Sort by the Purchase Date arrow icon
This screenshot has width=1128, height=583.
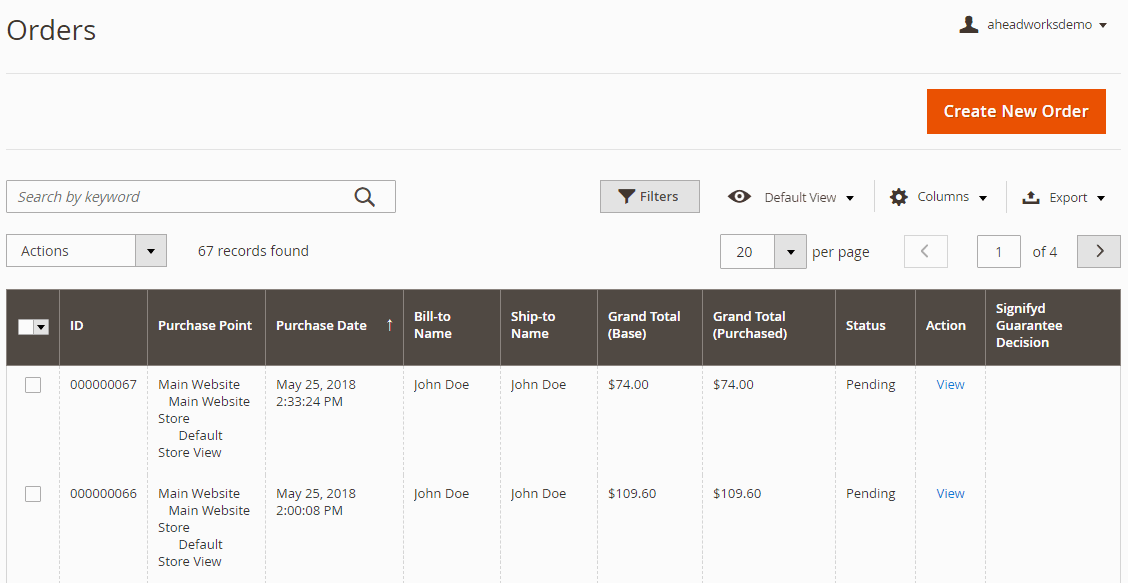[x=389, y=325]
